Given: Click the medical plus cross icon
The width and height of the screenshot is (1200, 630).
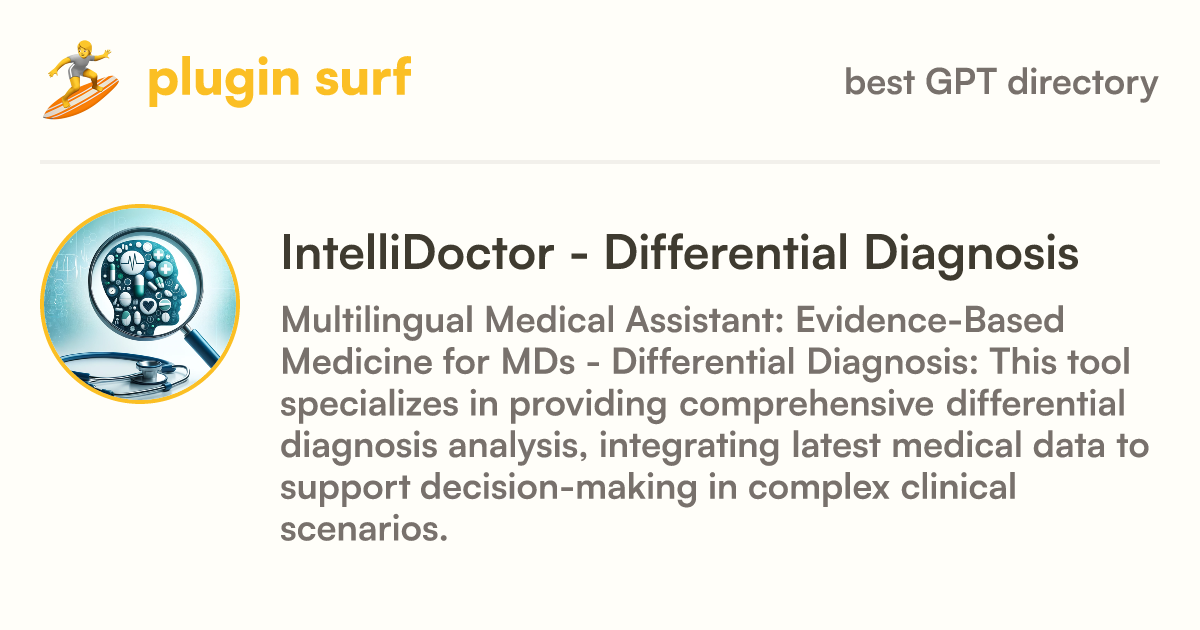Looking at the screenshot, I should [166, 268].
